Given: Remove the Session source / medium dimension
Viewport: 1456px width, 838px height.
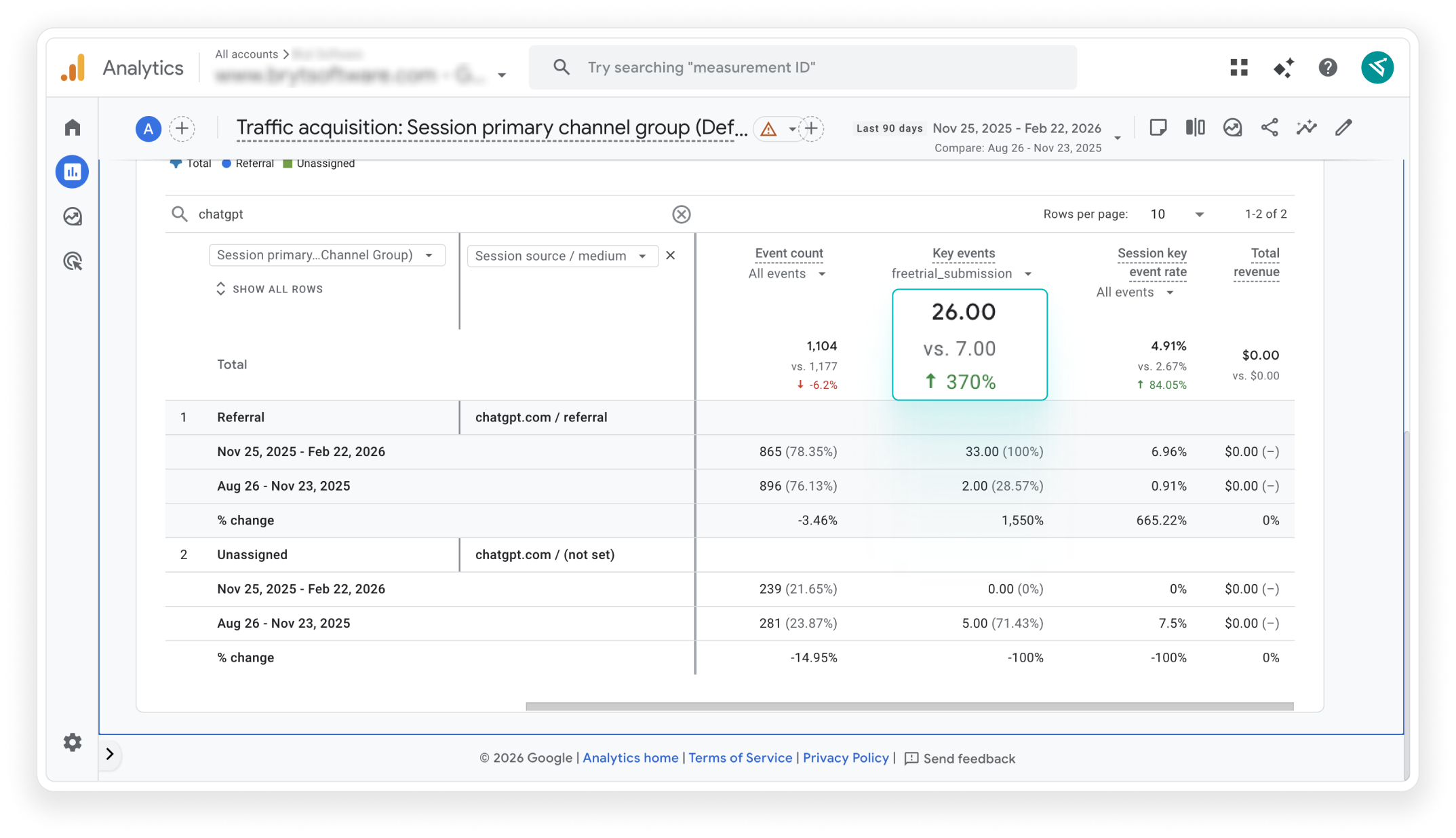Looking at the screenshot, I should pos(670,256).
